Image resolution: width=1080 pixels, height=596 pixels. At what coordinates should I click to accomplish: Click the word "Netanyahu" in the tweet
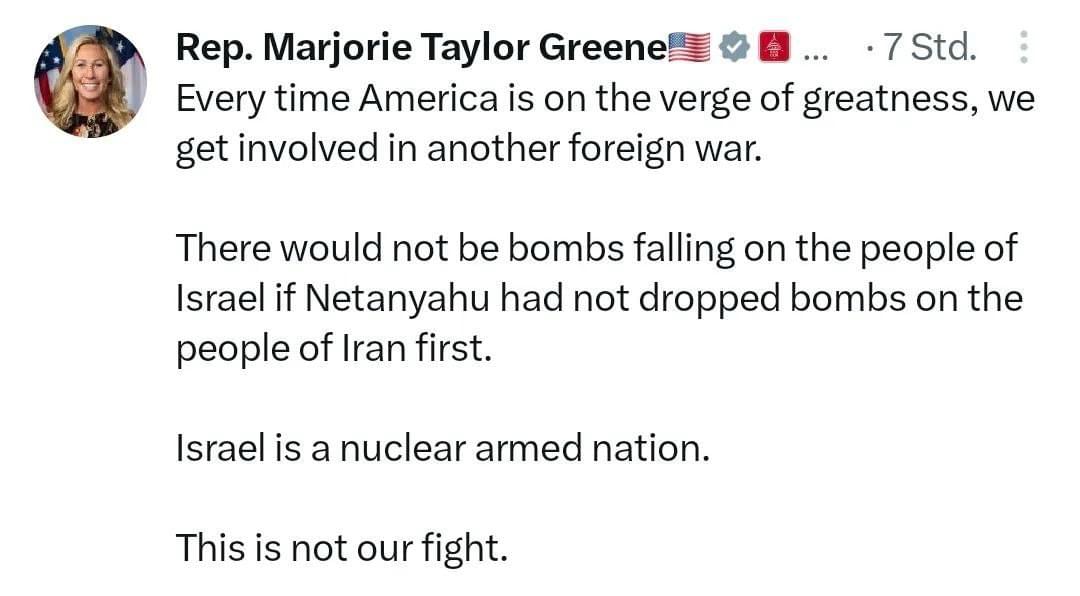pyautogui.click(x=397, y=299)
